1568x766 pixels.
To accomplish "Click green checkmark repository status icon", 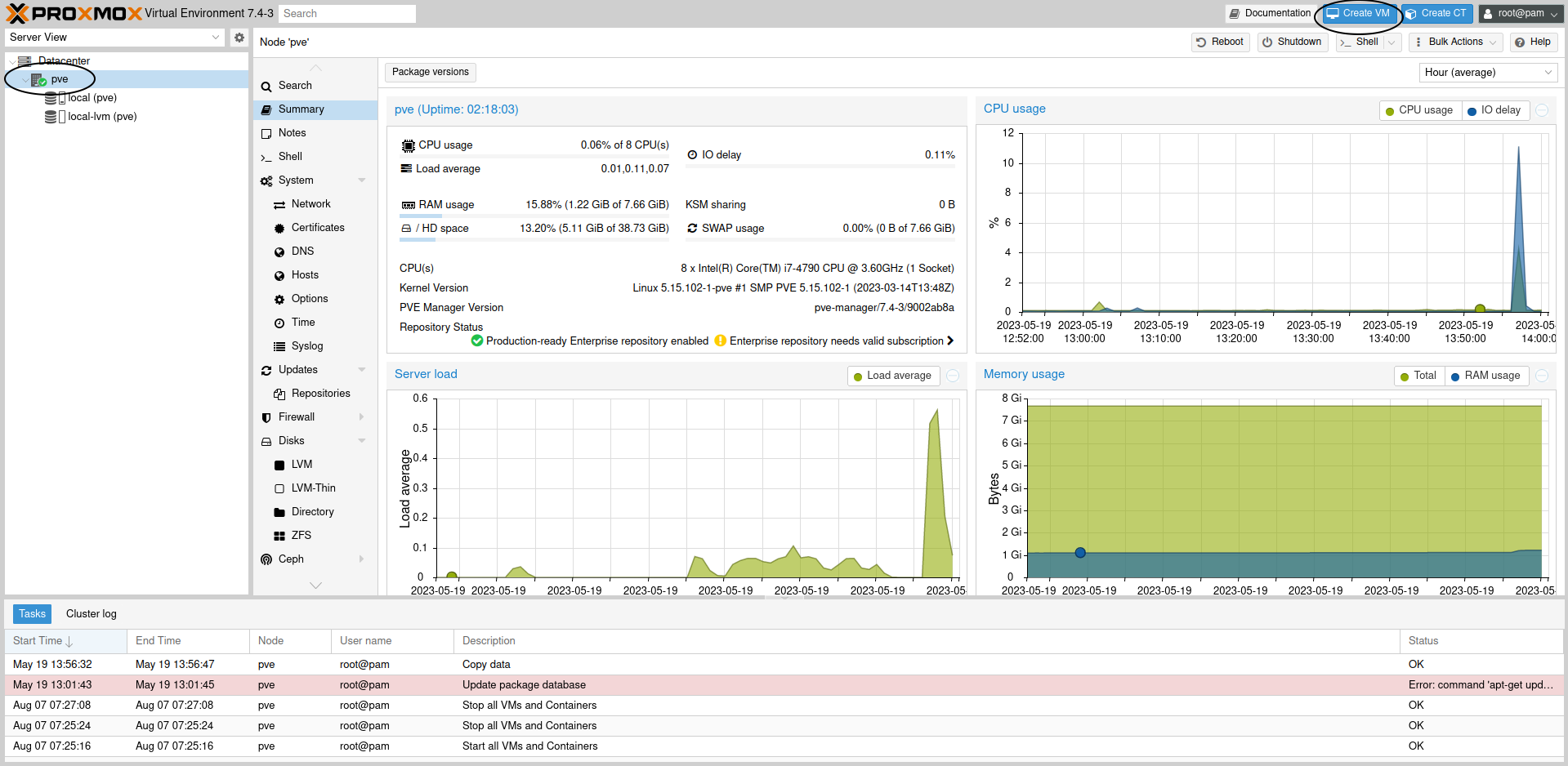I will point(477,341).
